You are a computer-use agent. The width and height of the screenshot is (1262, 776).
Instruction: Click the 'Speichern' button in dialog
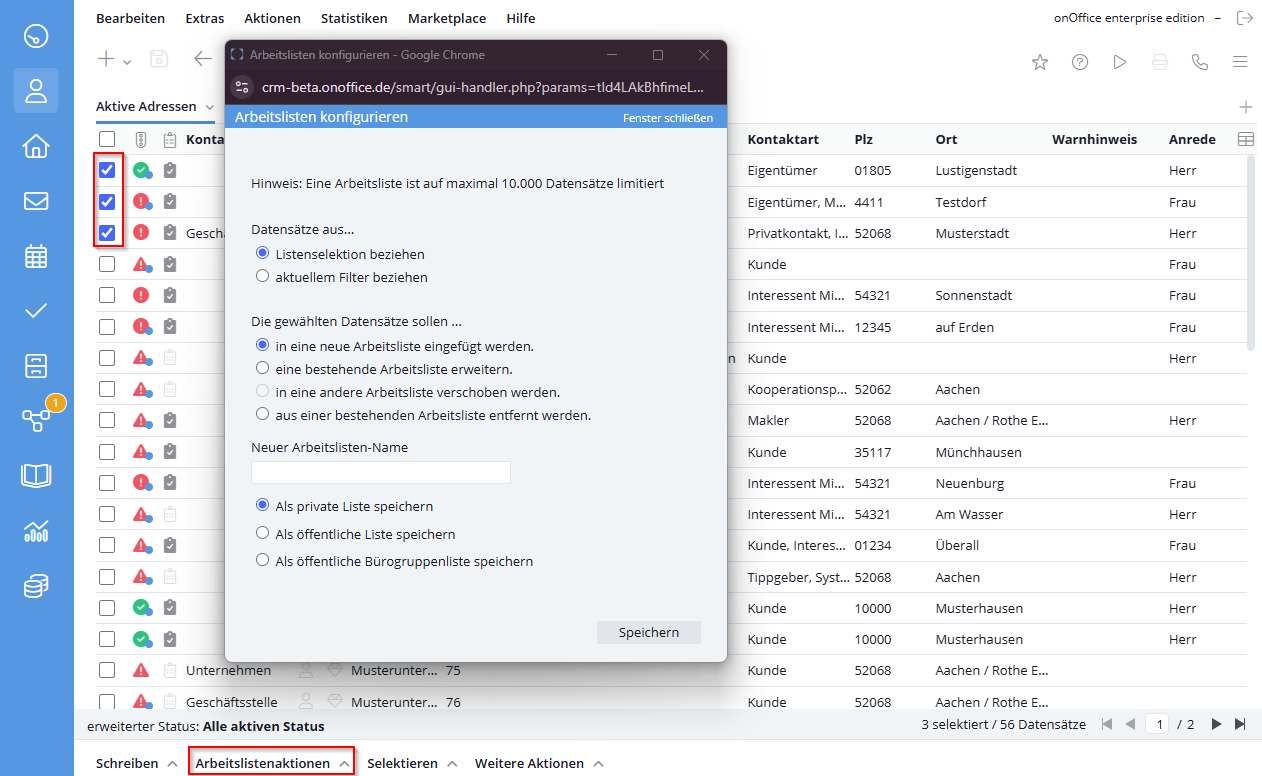(649, 632)
